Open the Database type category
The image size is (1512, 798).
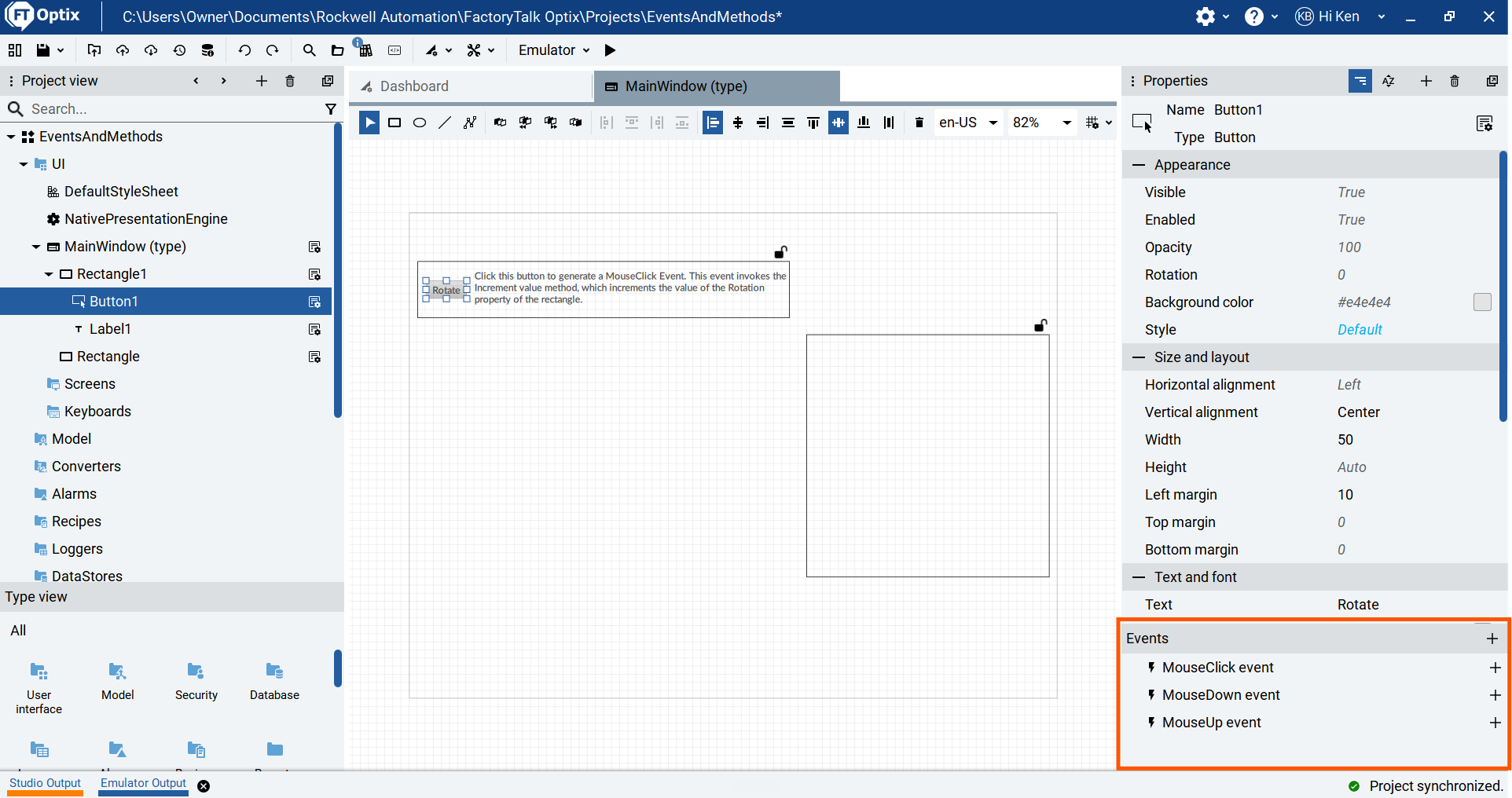coord(274,682)
